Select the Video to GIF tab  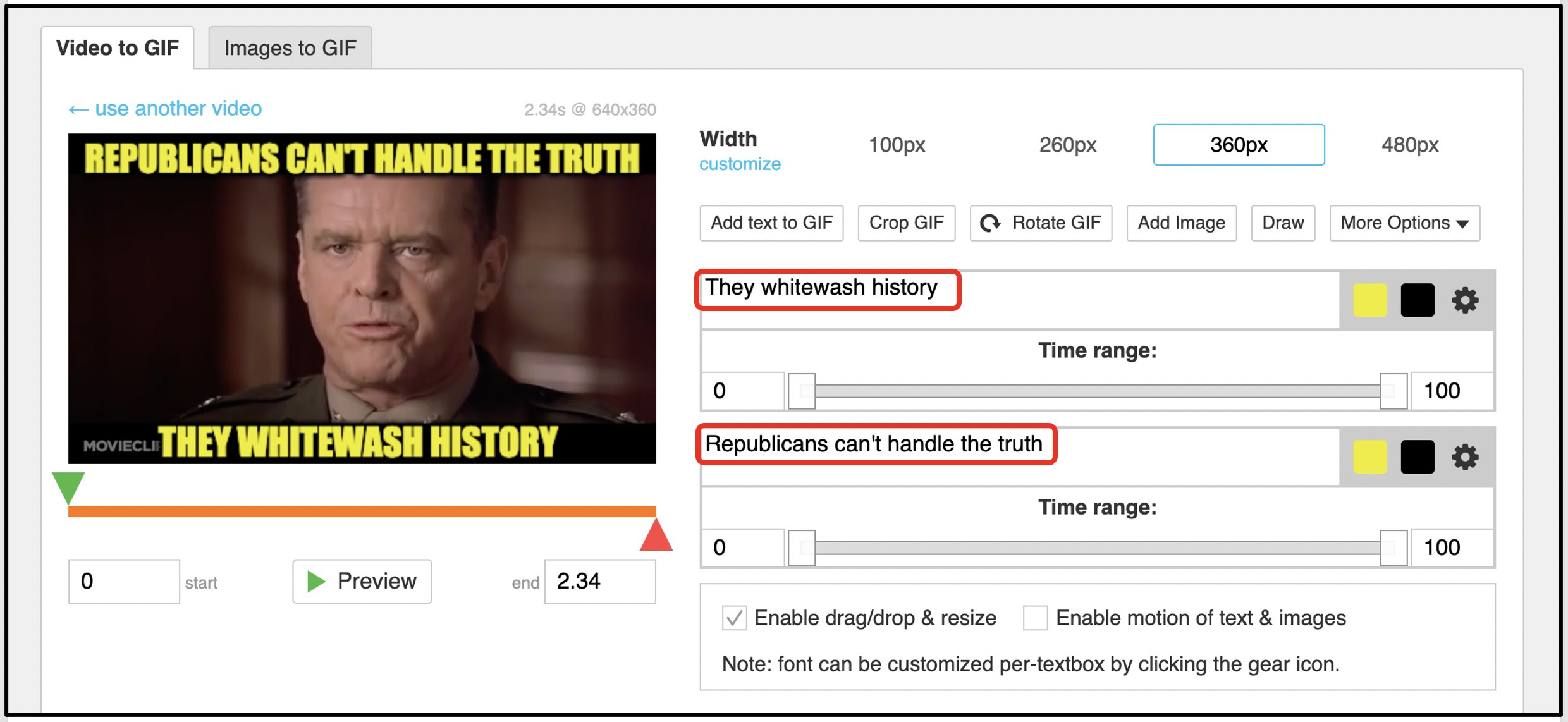click(x=118, y=48)
